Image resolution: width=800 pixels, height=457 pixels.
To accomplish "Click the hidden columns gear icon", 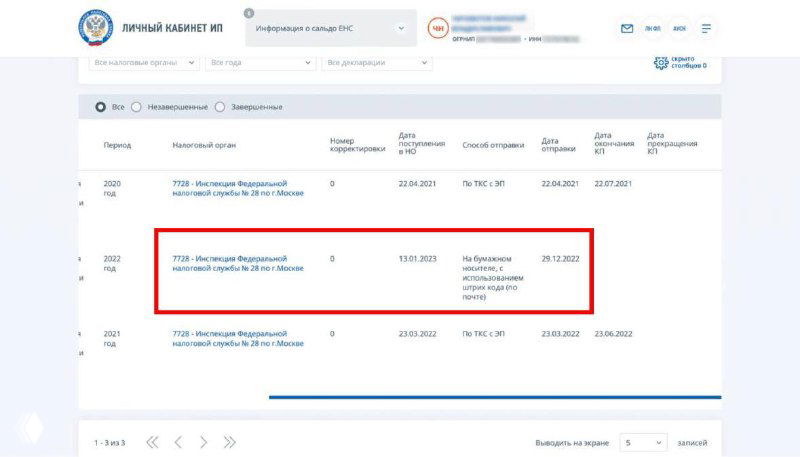I will (660, 62).
